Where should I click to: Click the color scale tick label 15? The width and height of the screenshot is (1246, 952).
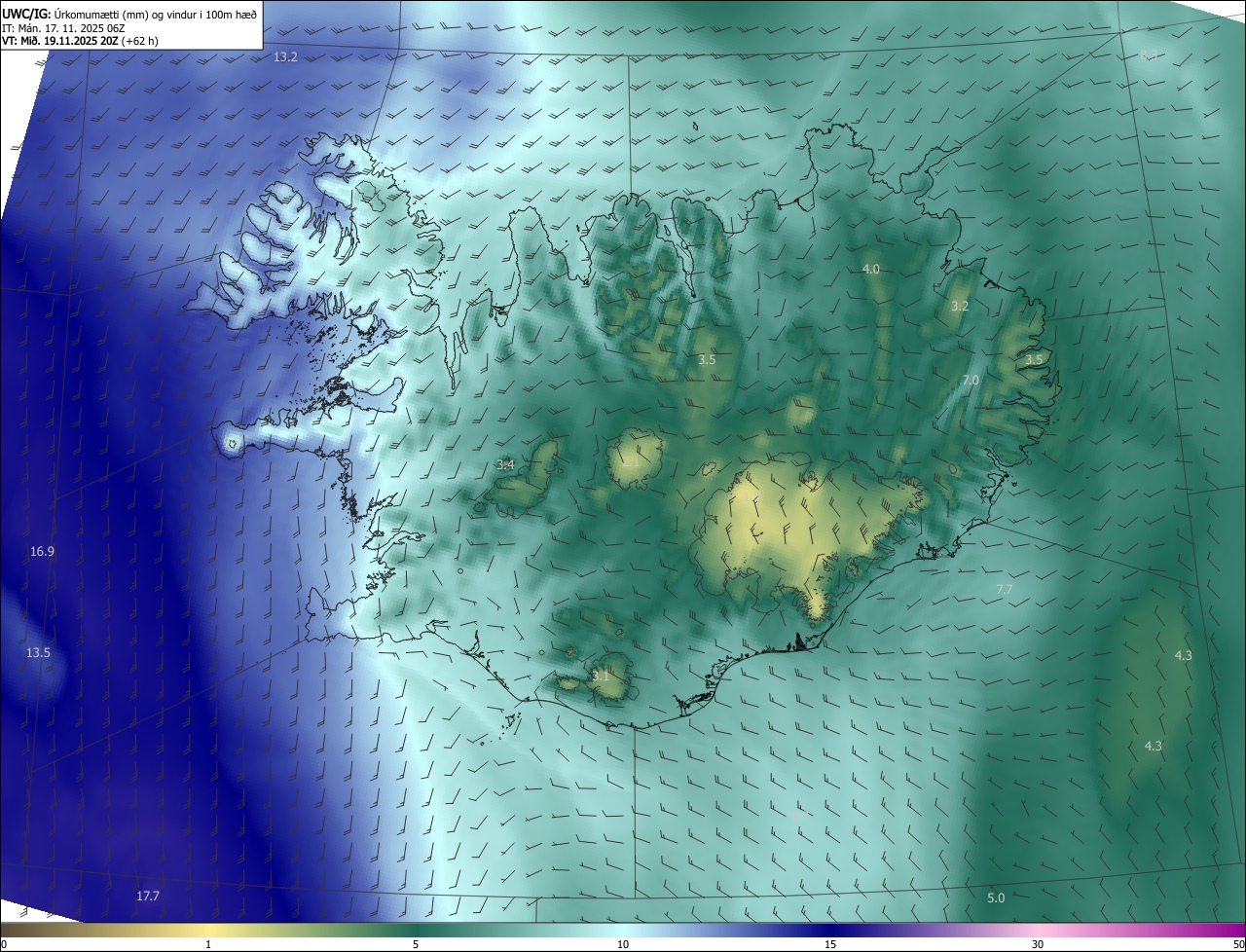pos(830,945)
